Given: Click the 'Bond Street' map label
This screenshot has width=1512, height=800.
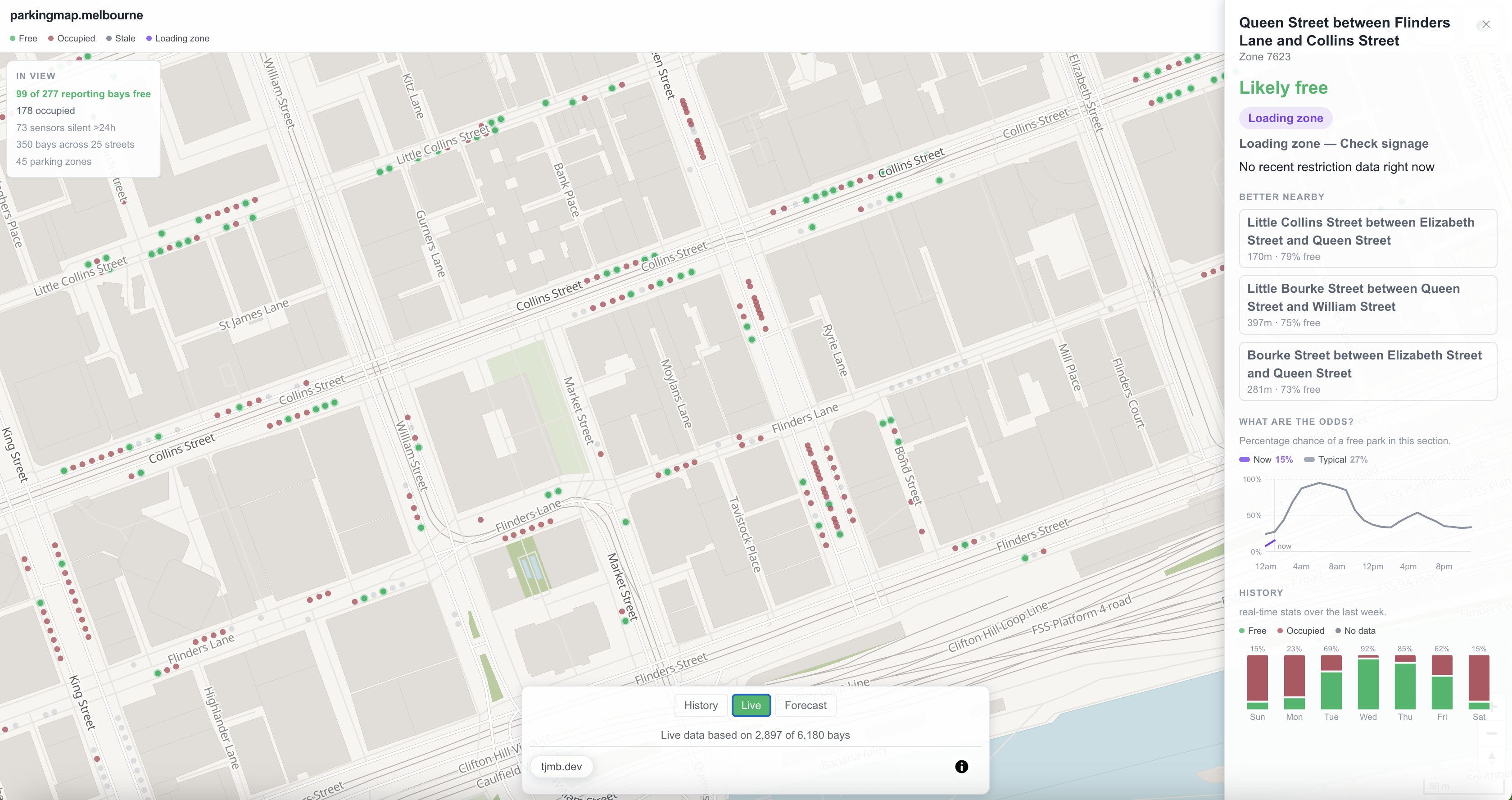Looking at the screenshot, I should click(908, 476).
